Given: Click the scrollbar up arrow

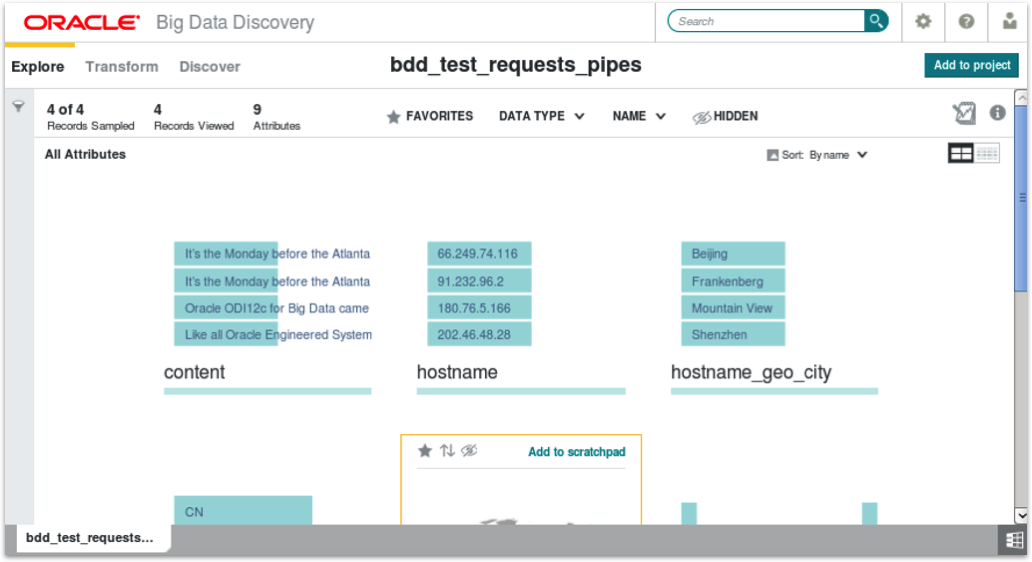Looking at the screenshot, I should (x=1021, y=98).
